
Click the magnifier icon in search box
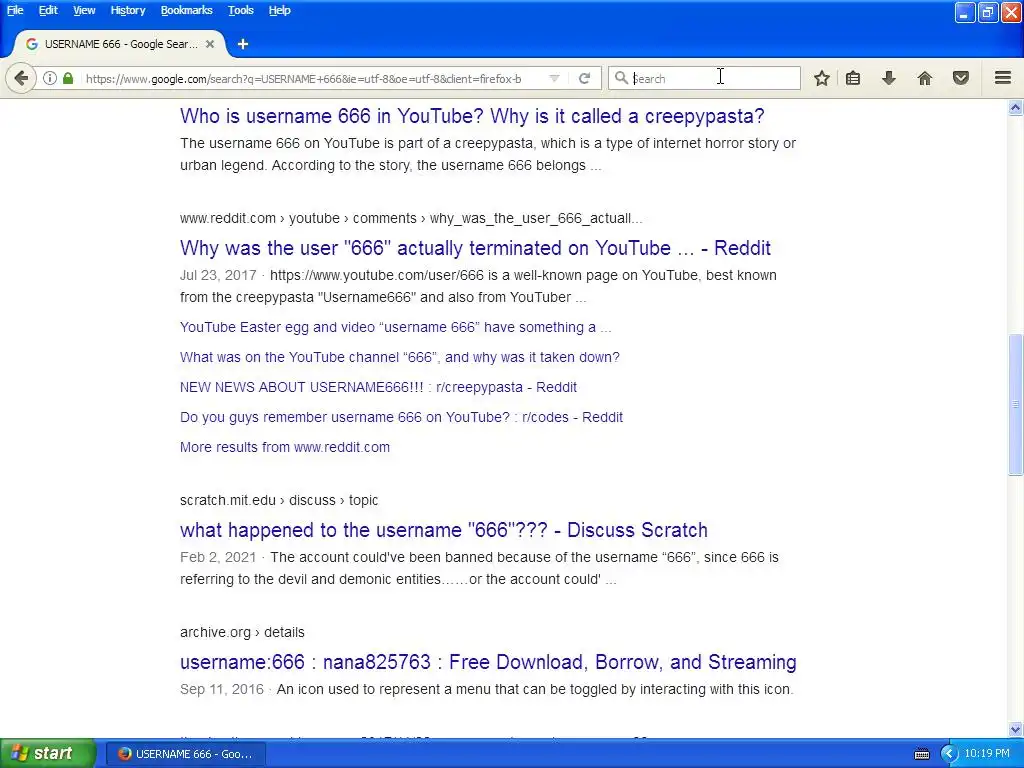[x=620, y=78]
